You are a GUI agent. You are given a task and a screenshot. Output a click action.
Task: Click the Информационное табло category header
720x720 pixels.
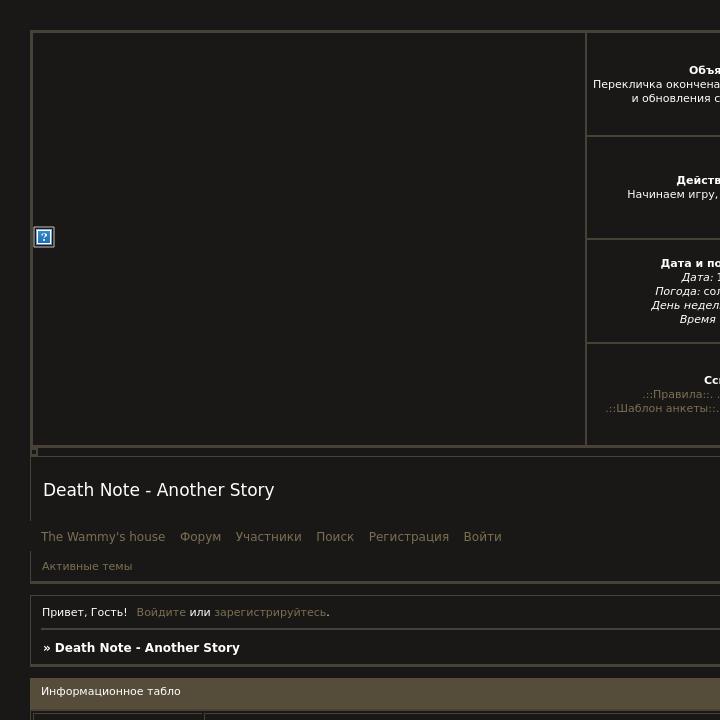pyautogui.click(x=111, y=692)
